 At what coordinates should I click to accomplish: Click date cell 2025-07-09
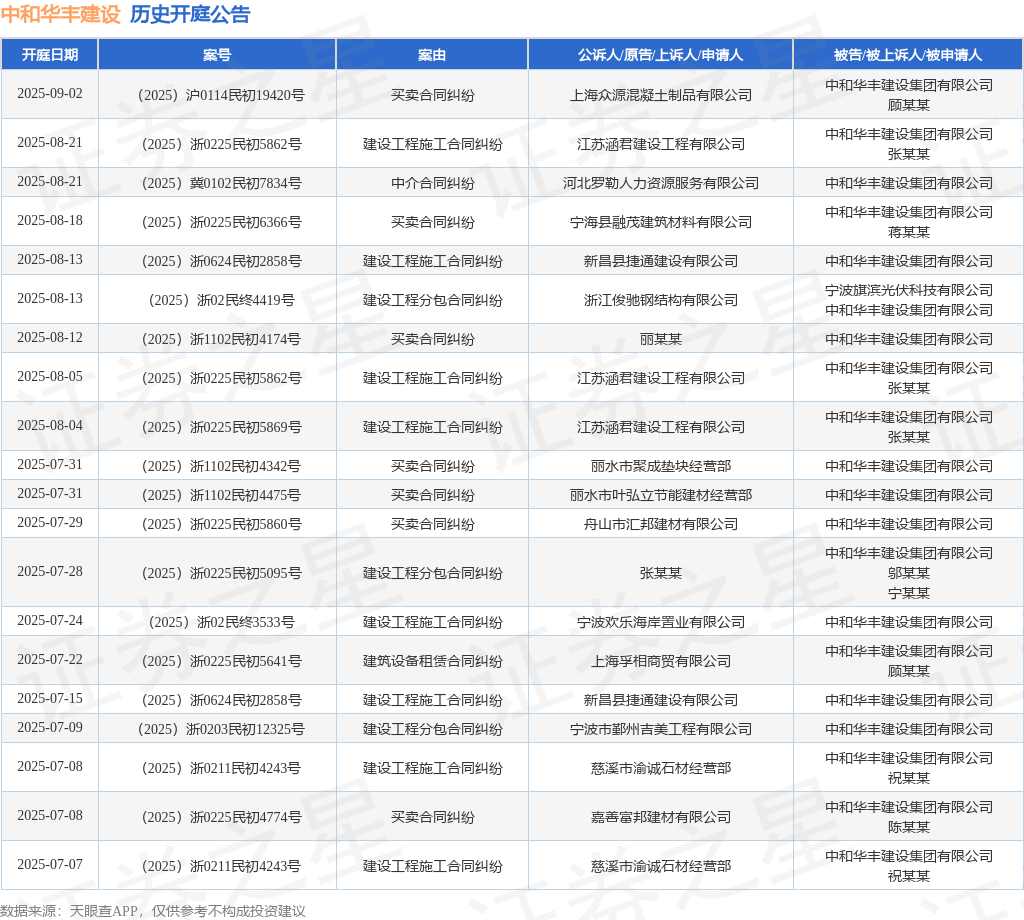click(x=50, y=727)
